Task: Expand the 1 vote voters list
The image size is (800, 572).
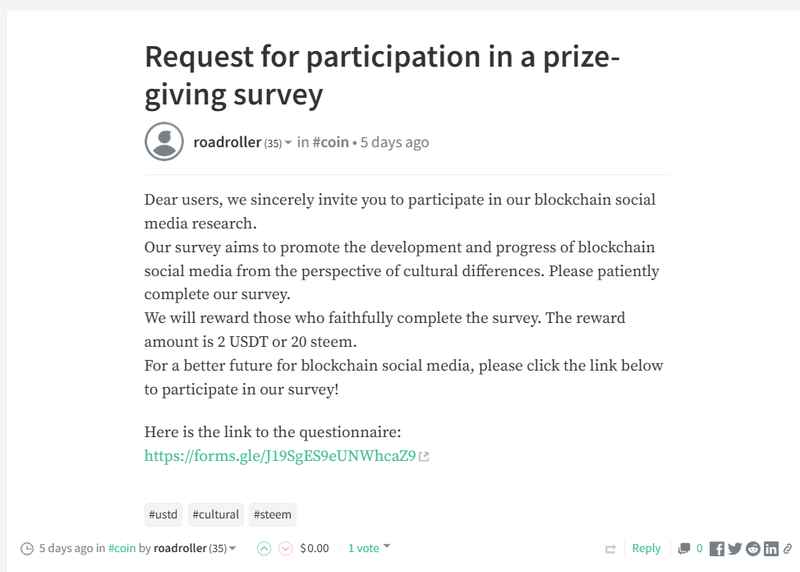Action: tap(387, 547)
